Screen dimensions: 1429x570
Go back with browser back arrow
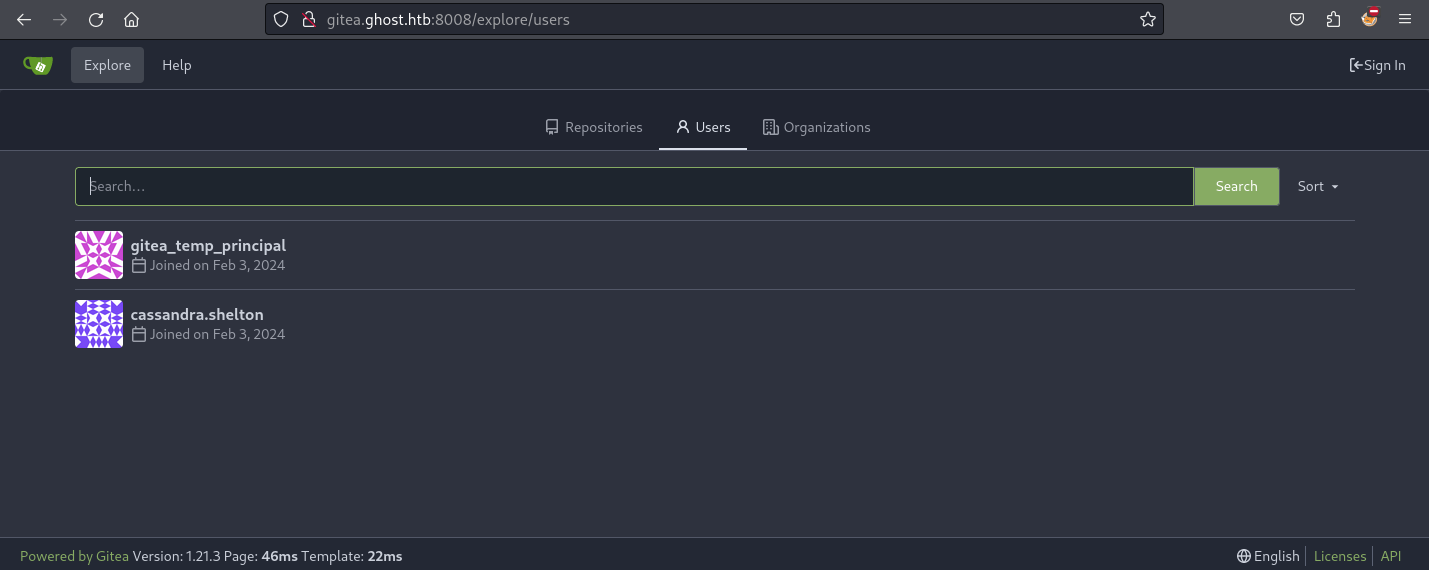click(x=24, y=19)
